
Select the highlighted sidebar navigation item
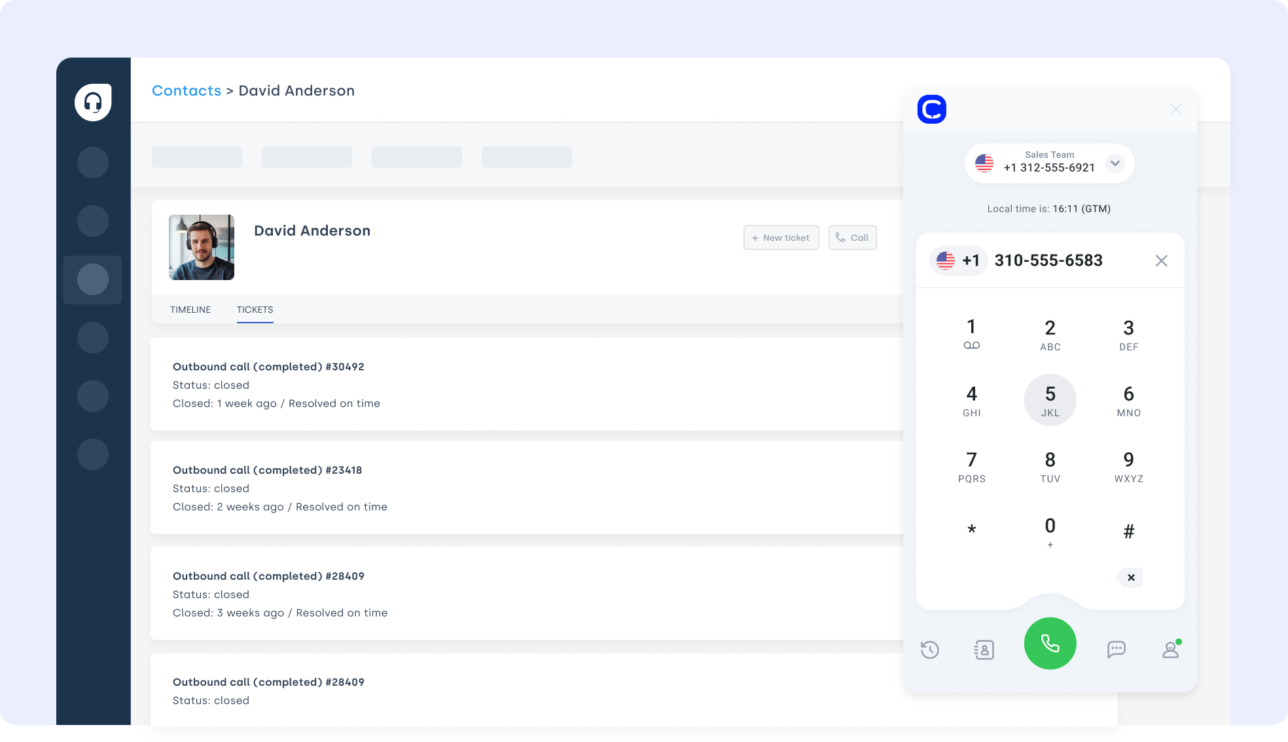[92, 280]
